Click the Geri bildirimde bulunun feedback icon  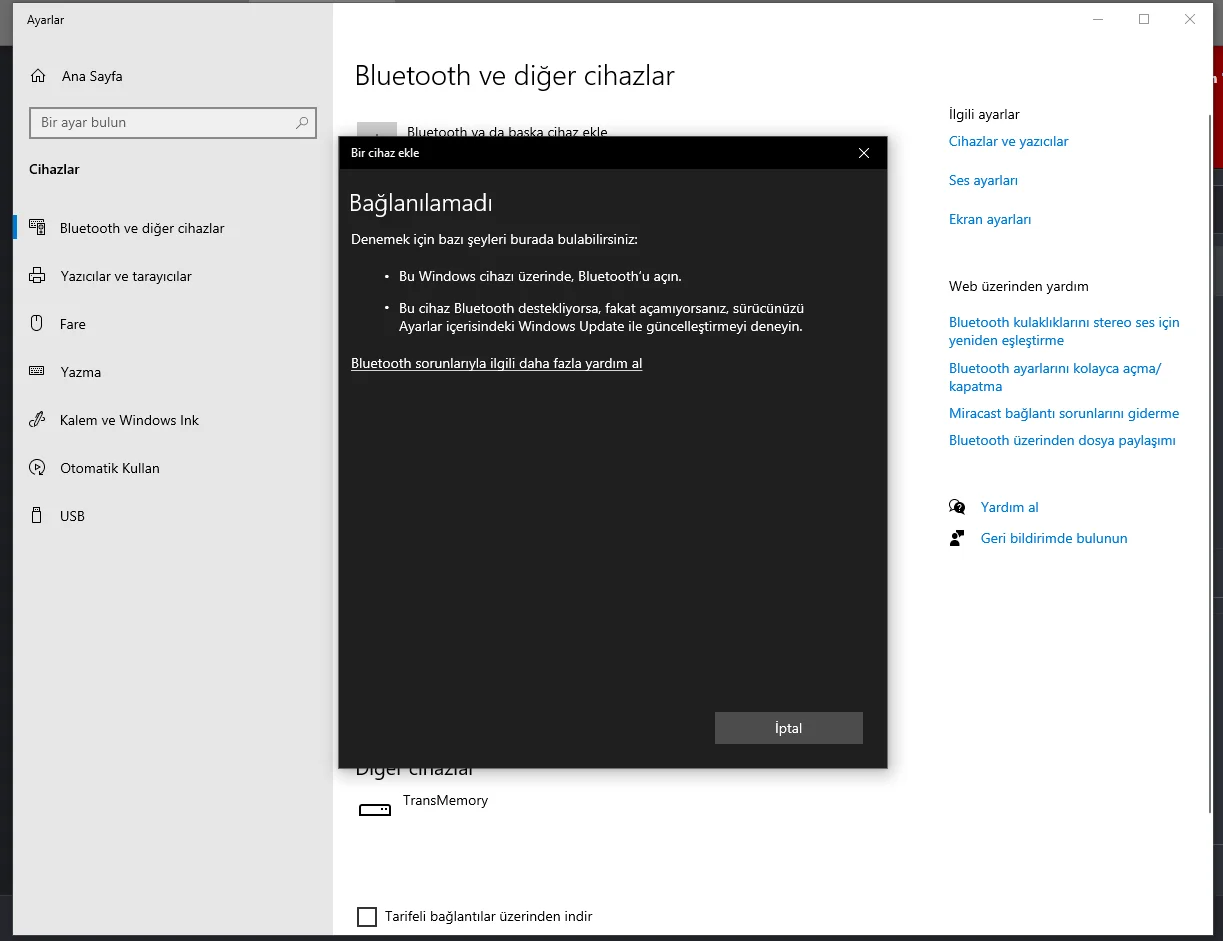(x=957, y=538)
